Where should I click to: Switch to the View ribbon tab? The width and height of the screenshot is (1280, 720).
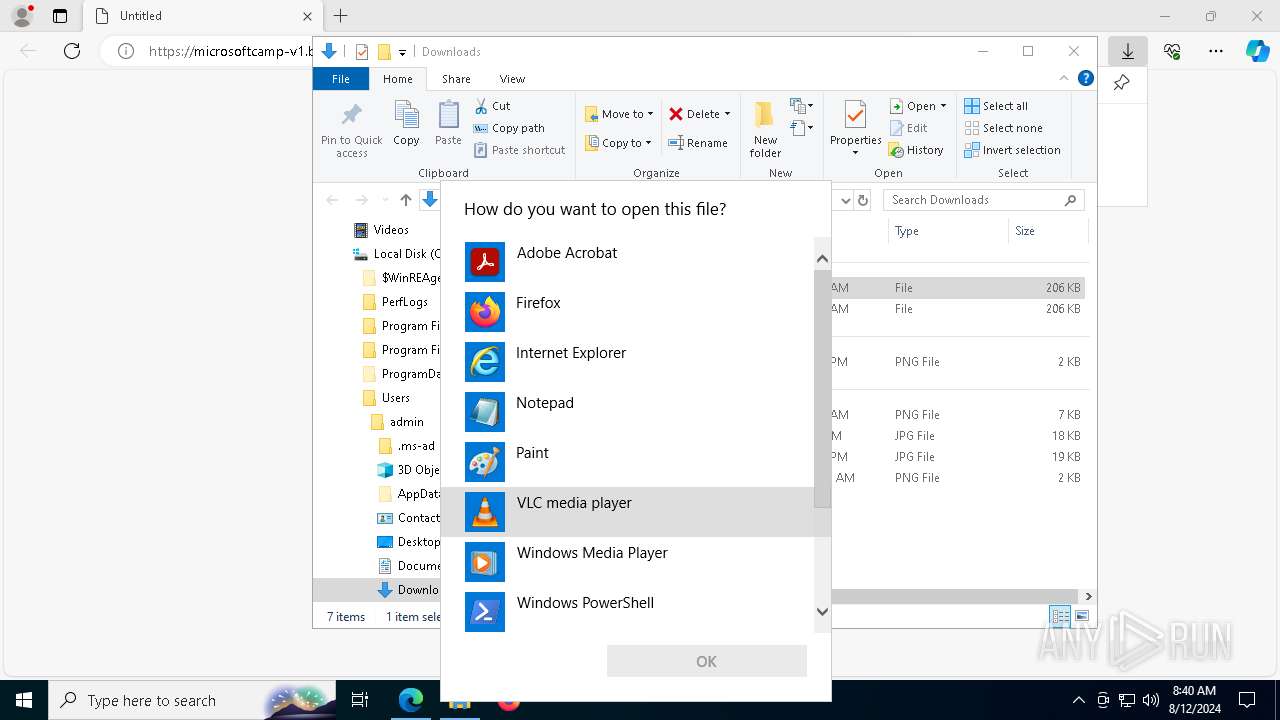(512, 79)
